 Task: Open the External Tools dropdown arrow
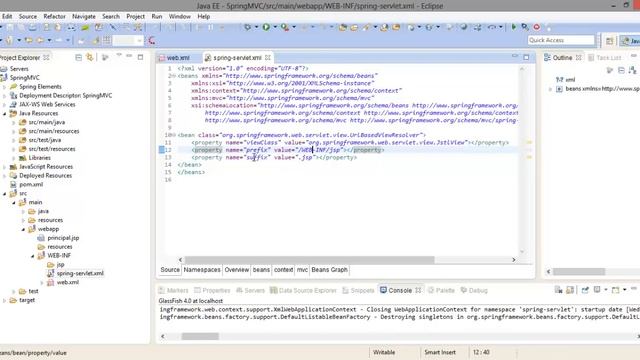point(294,27)
